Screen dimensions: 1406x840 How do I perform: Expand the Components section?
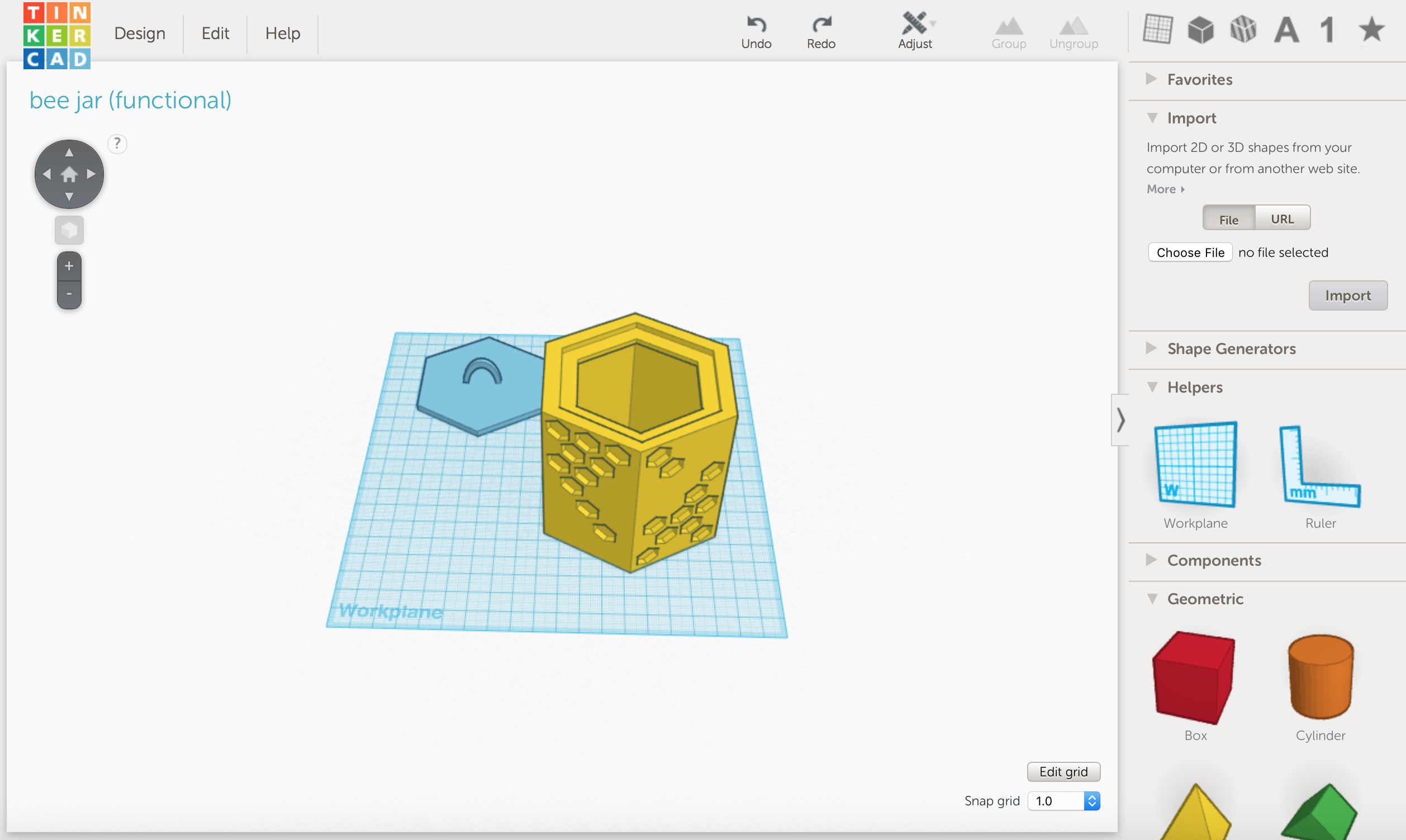coord(1151,560)
